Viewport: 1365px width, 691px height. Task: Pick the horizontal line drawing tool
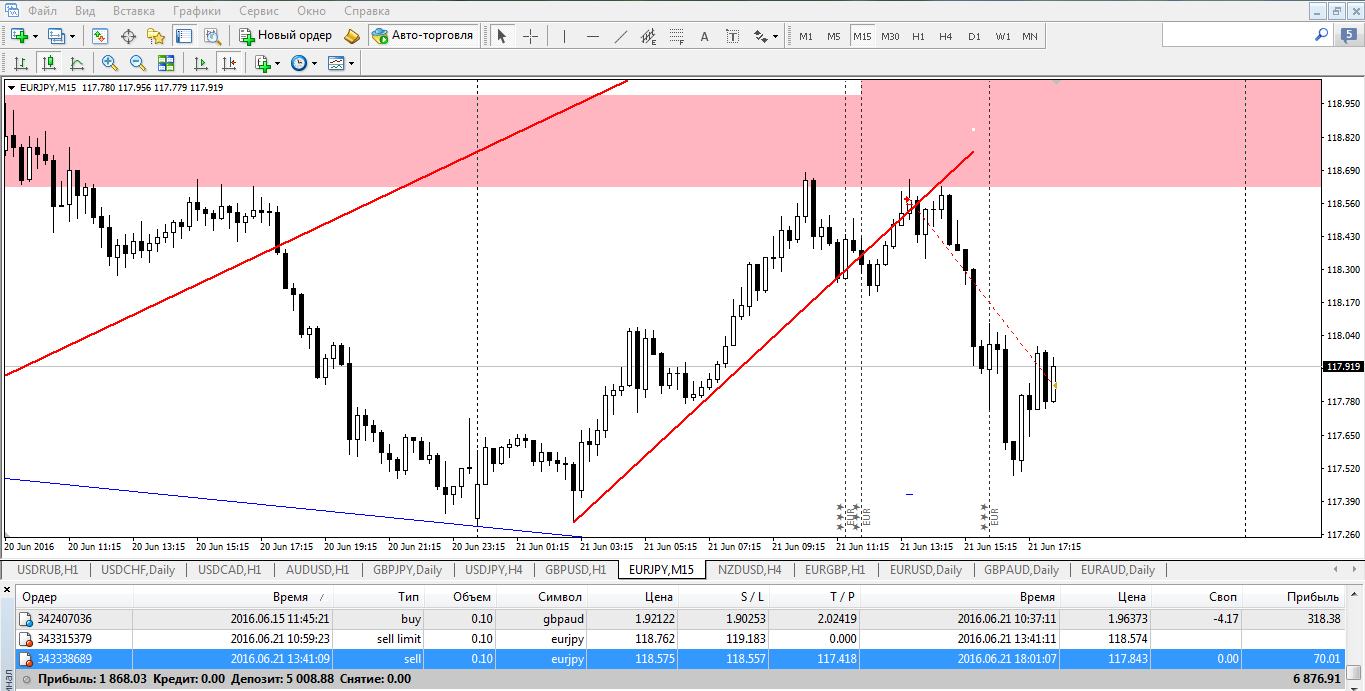tap(592, 36)
